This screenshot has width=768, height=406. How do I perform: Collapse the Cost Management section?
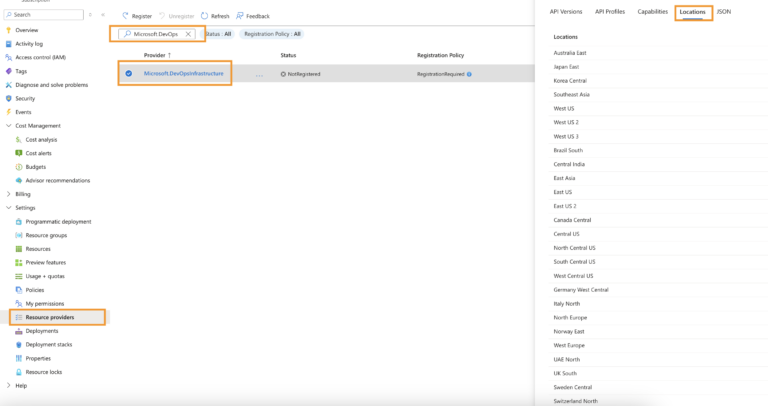[8, 126]
